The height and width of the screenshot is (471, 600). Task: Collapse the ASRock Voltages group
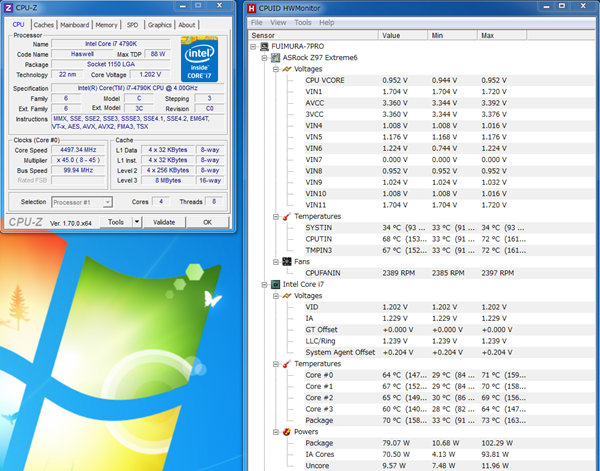[x=276, y=69]
